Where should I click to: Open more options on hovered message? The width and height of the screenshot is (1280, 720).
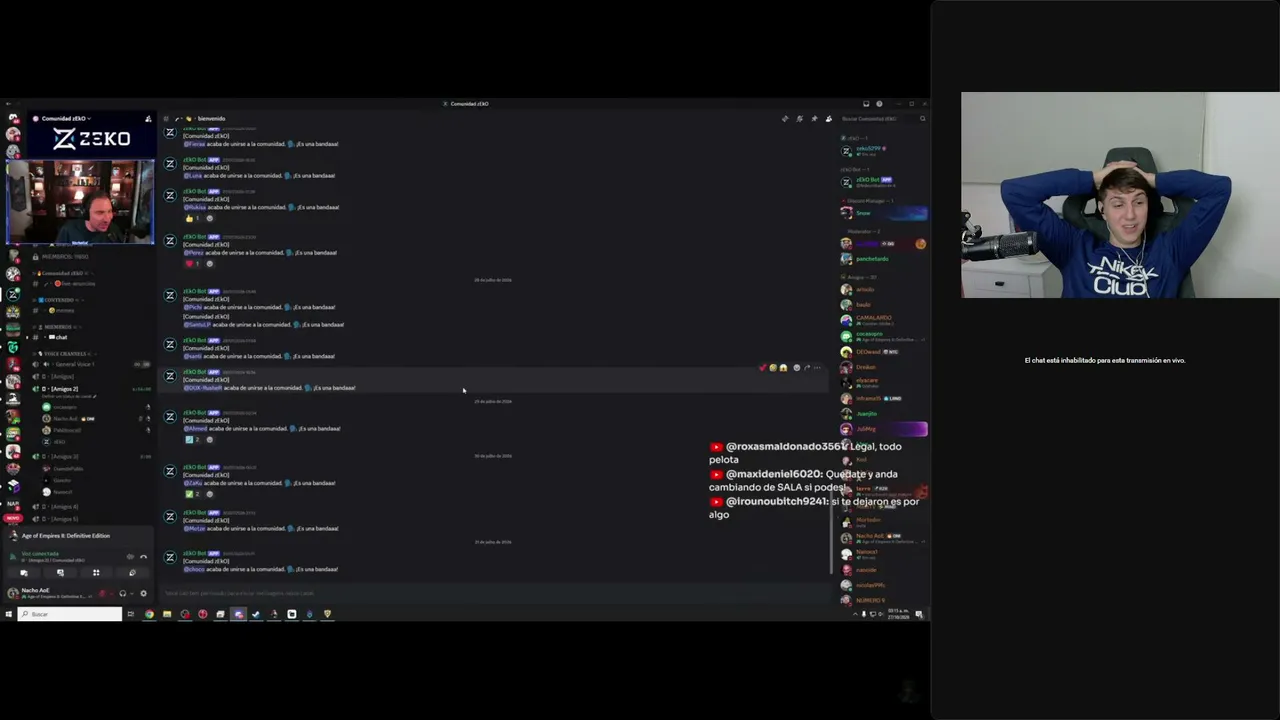[x=817, y=368]
